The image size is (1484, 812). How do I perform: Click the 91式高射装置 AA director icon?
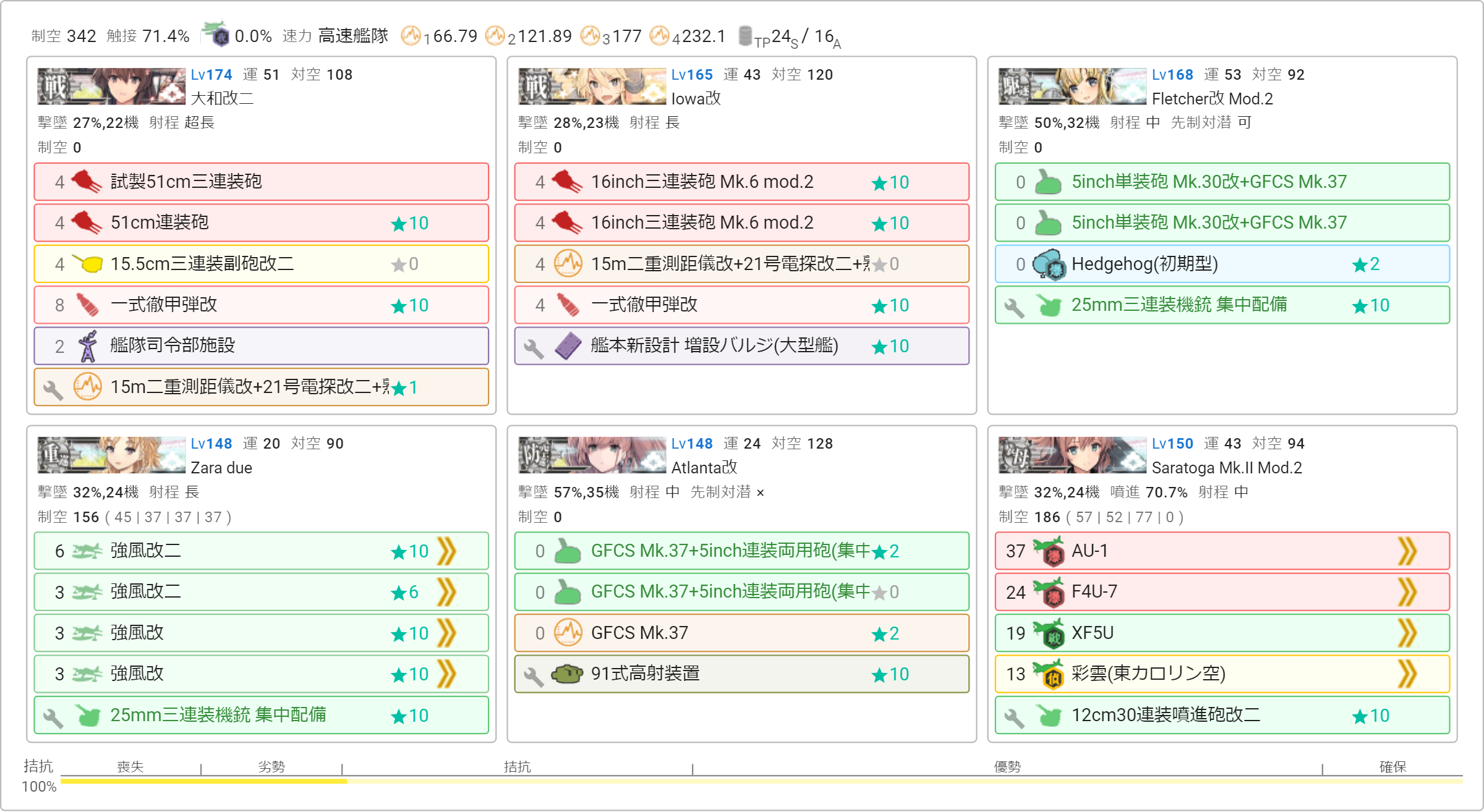568,674
